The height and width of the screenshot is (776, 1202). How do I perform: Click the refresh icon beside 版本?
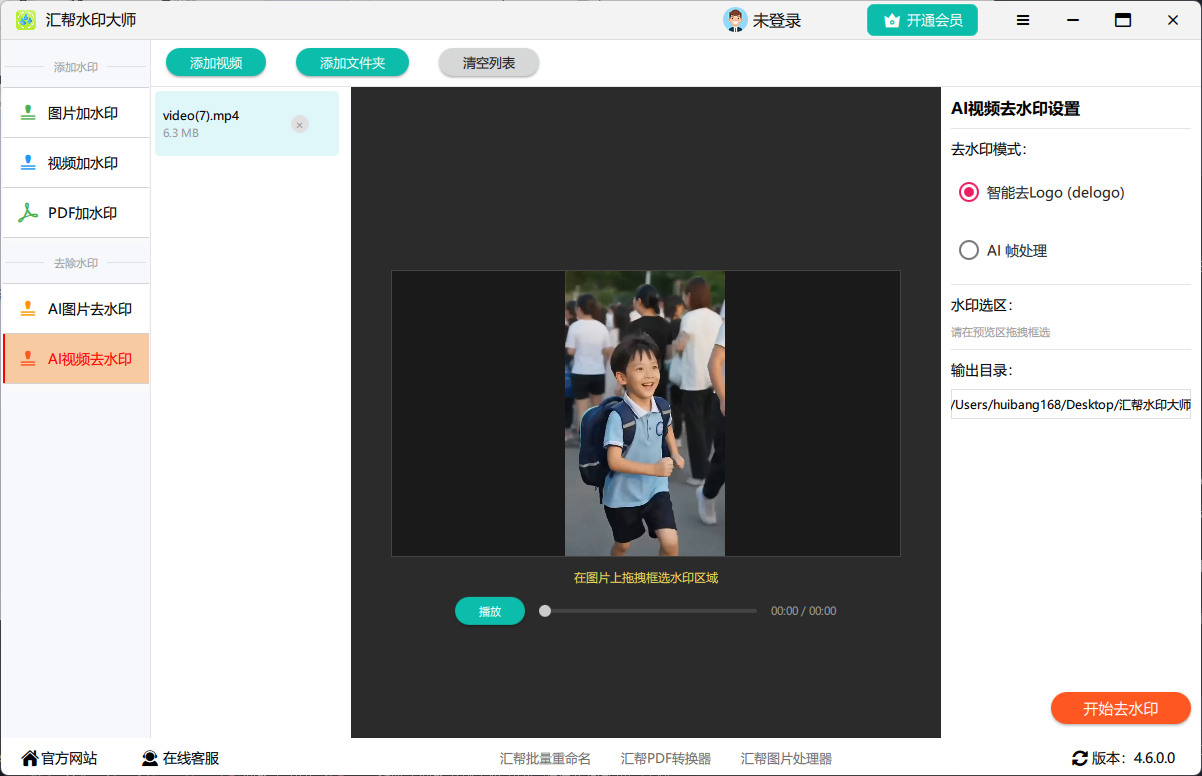(x=1080, y=758)
